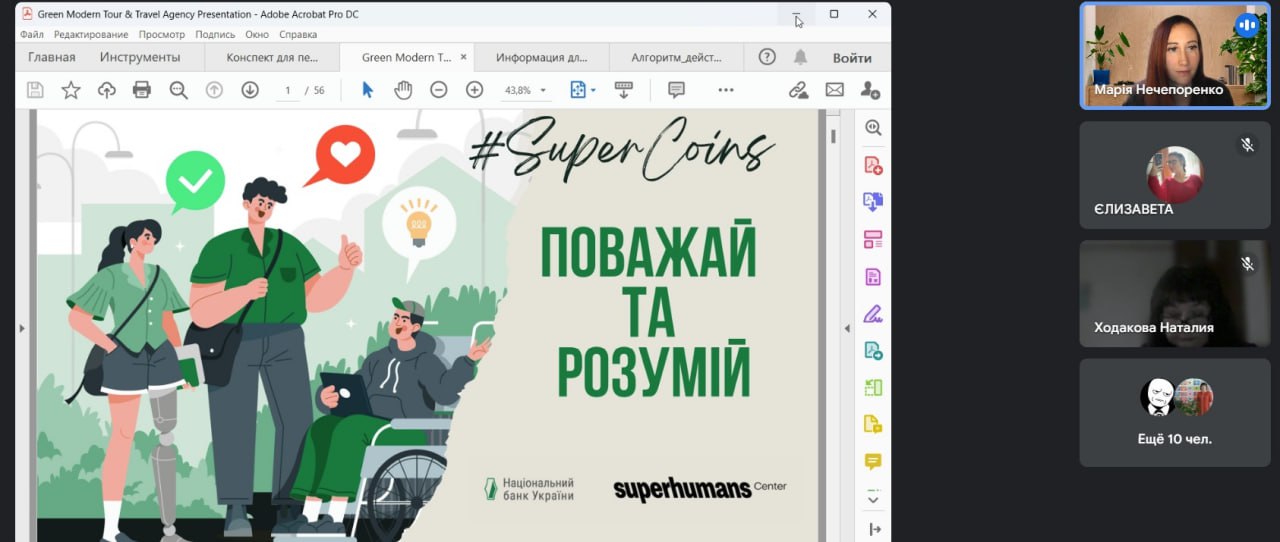
Task: Open the Fill & Sign pen tool
Action: (873, 313)
